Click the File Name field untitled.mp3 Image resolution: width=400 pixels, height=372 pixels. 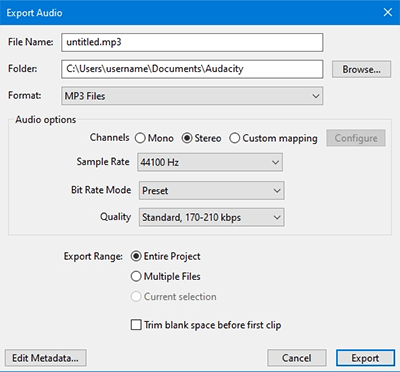[x=192, y=42]
